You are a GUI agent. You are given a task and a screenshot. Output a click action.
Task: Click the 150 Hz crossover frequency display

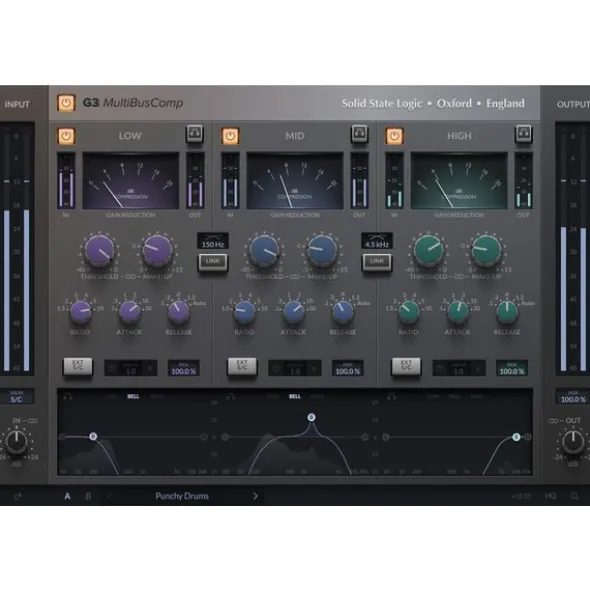pyautogui.click(x=213, y=241)
